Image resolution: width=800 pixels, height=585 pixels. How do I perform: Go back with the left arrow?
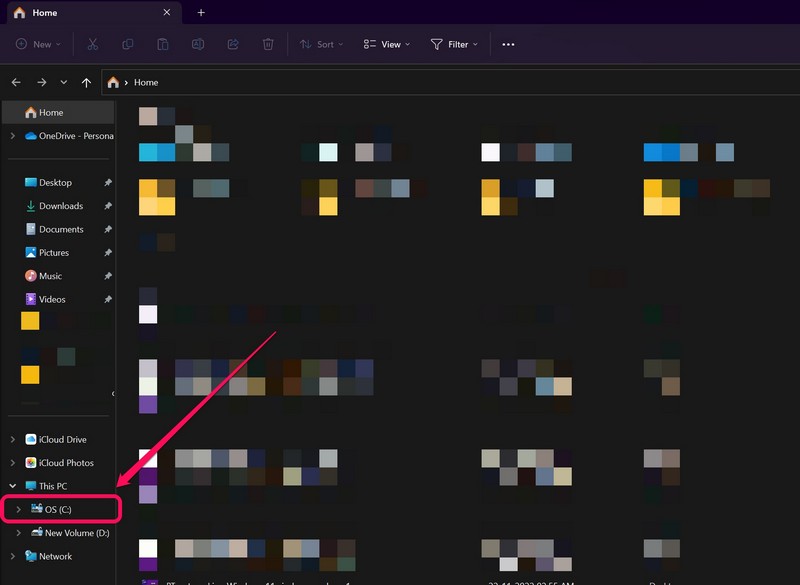click(16, 83)
